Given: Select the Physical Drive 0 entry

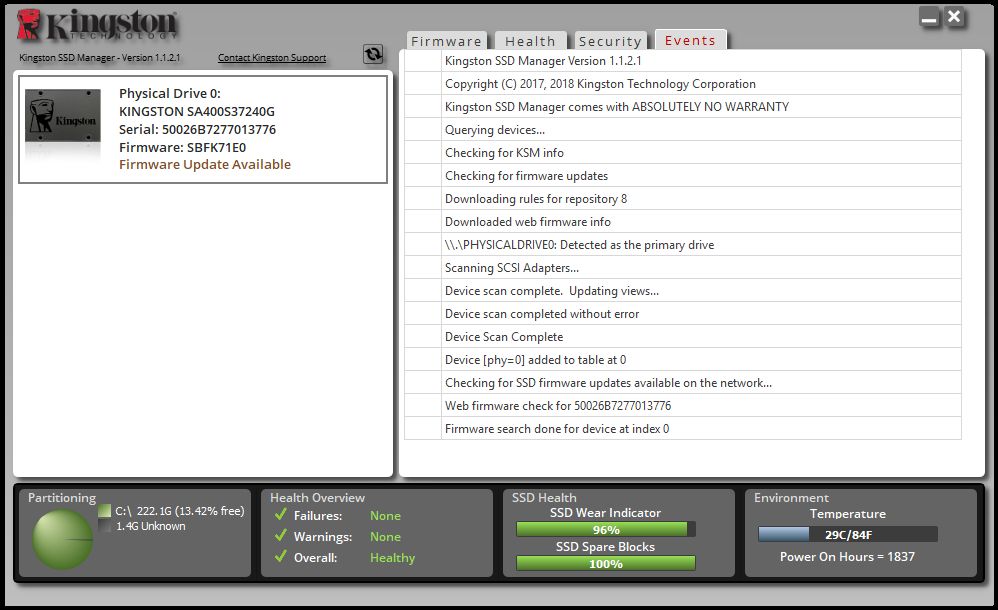Looking at the screenshot, I should click(x=203, y=129).
